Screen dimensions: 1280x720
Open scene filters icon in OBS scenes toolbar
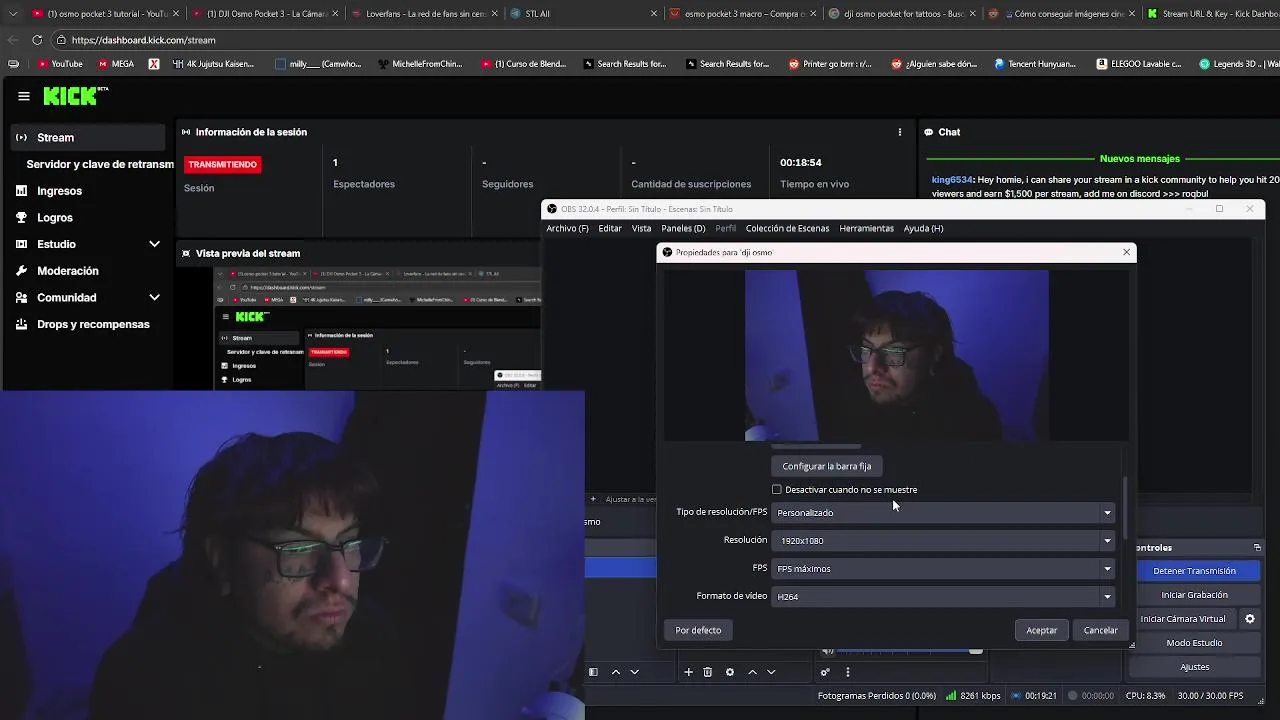(593, 672)
